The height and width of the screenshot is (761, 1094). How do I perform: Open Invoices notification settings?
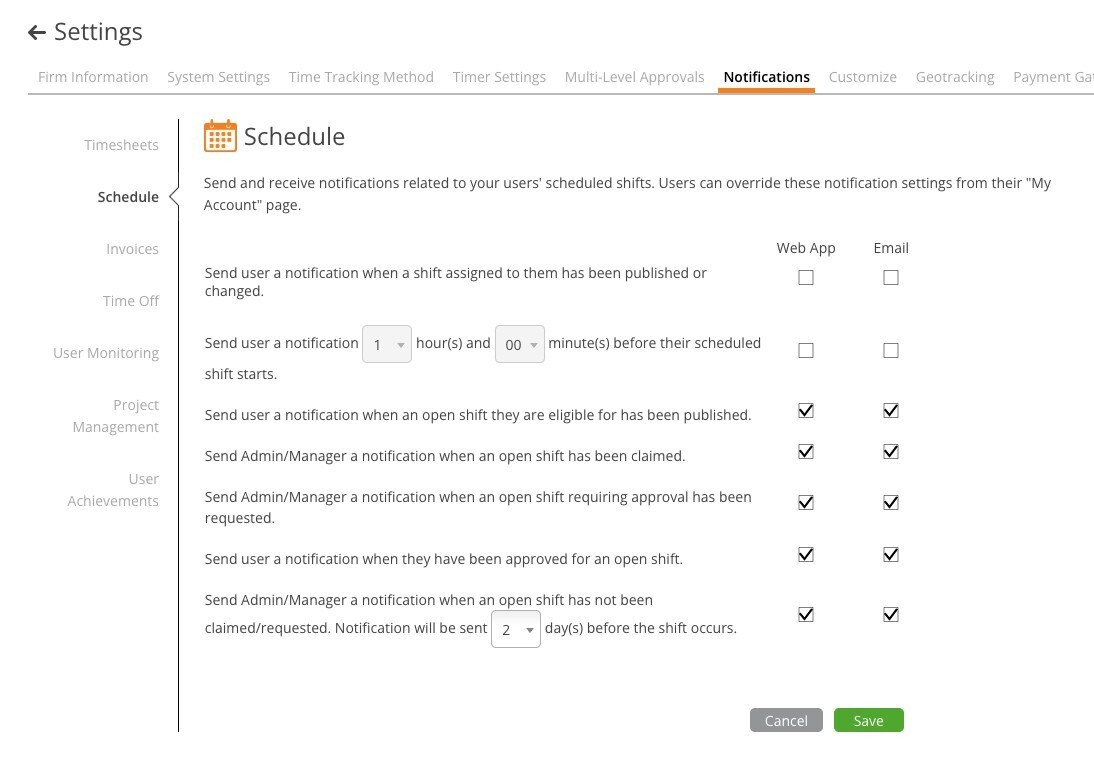(133, 249)
